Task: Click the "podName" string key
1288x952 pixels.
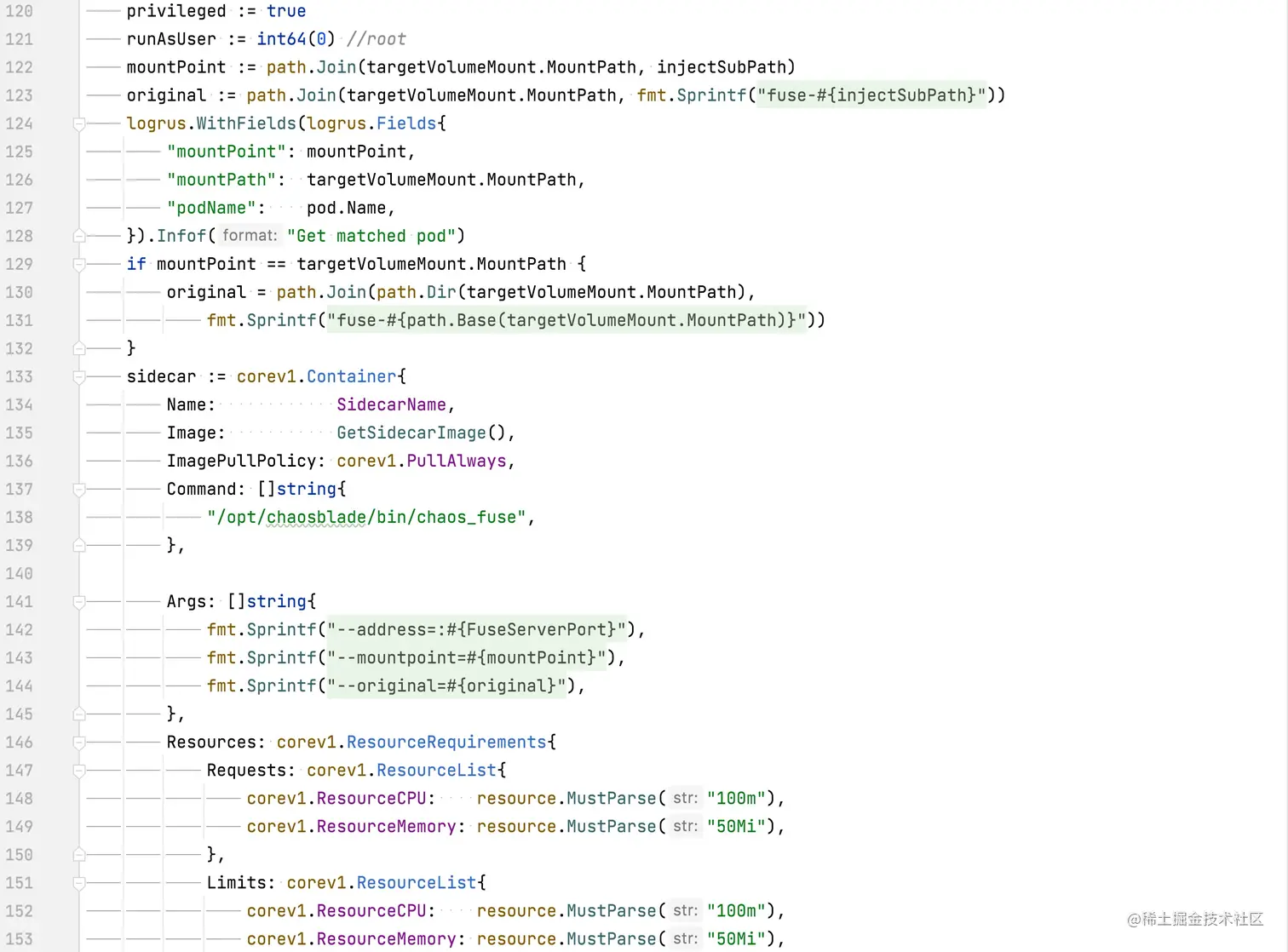Action: [x=211, y=208]
